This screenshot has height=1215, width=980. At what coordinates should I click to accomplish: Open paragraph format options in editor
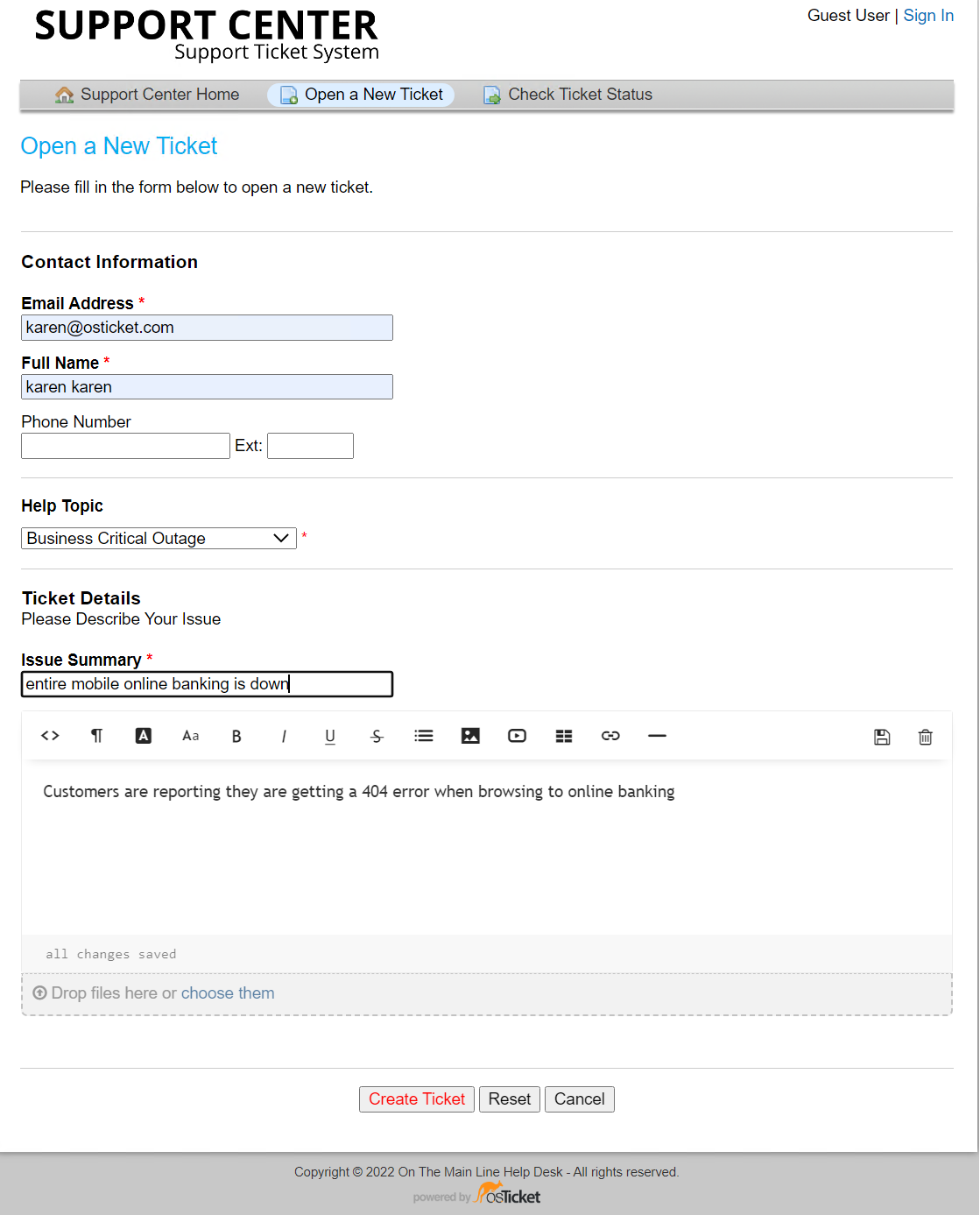point(97,736)
